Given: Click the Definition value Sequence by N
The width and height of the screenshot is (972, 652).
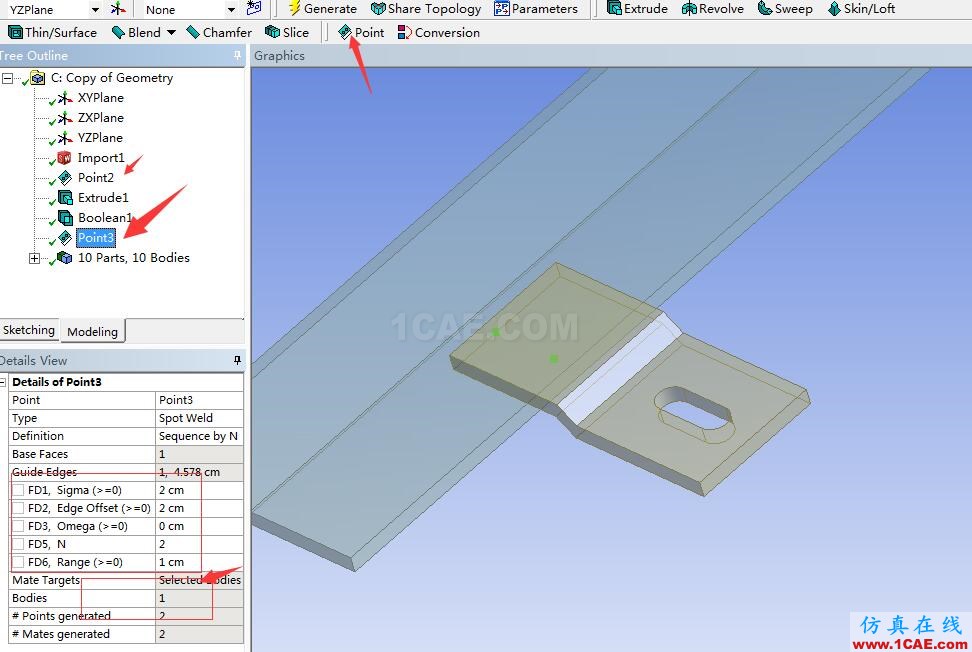Looking at the screenshot, I should pos(199,436).
